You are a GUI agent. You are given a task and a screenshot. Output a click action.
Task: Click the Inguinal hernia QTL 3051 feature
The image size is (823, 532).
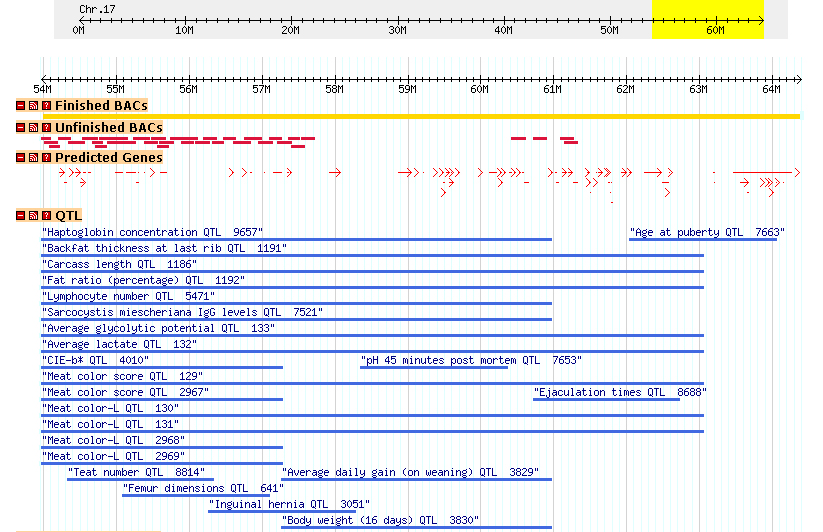pyautogui.click(x=289, y=504)
